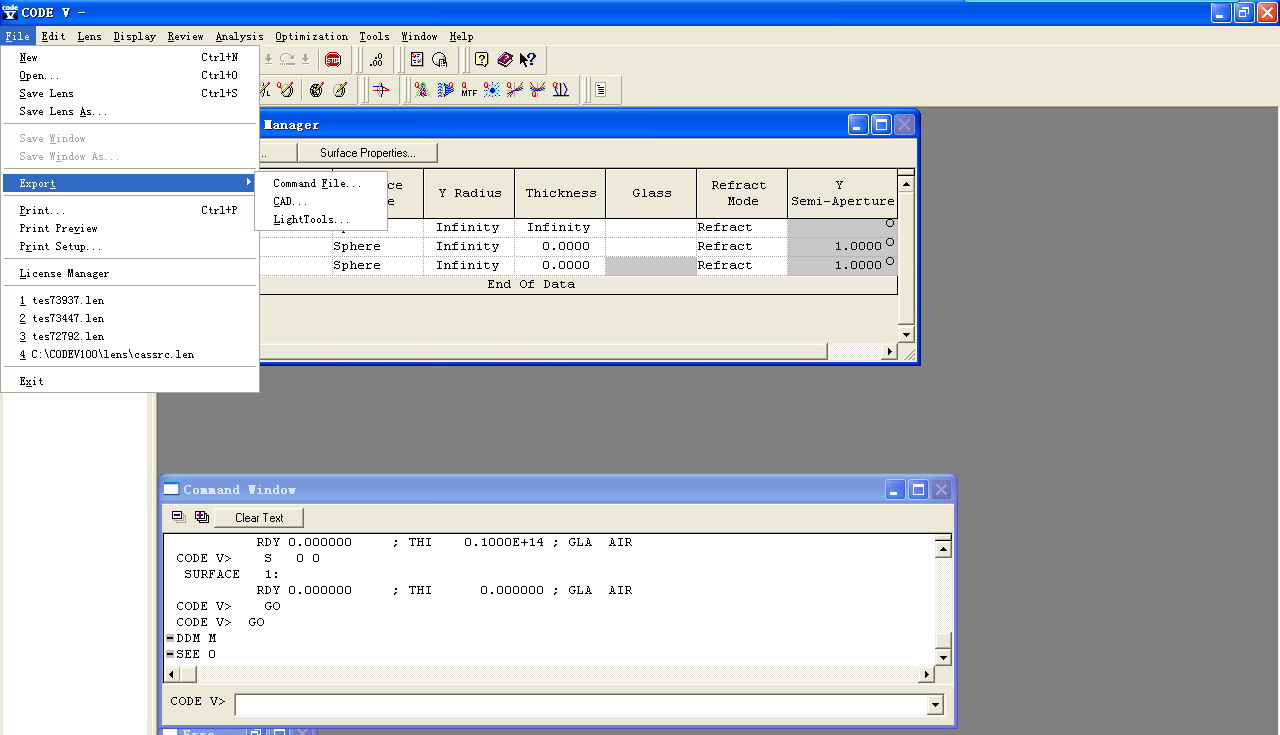Click the globe-with-document toolbar icon

coord(439,60)
